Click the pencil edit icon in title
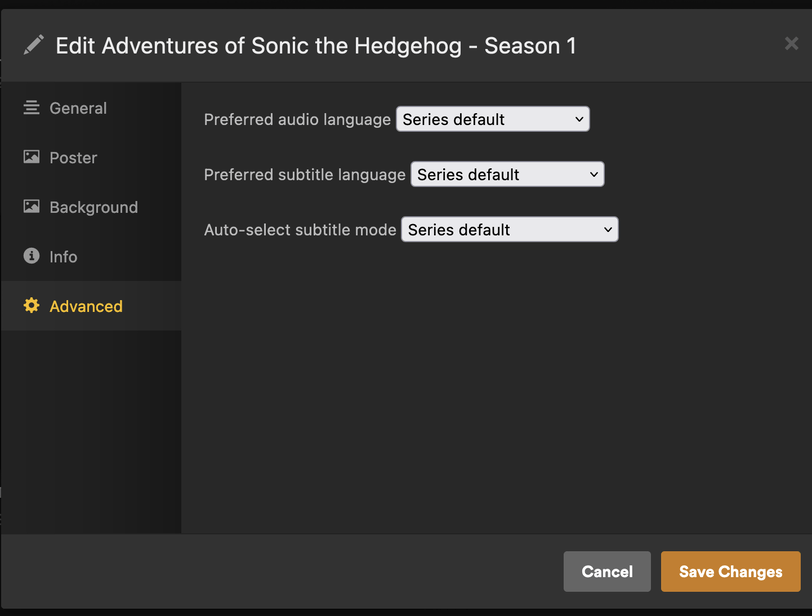Viewport: 812px width, 616px height. [x=34, y=45]
